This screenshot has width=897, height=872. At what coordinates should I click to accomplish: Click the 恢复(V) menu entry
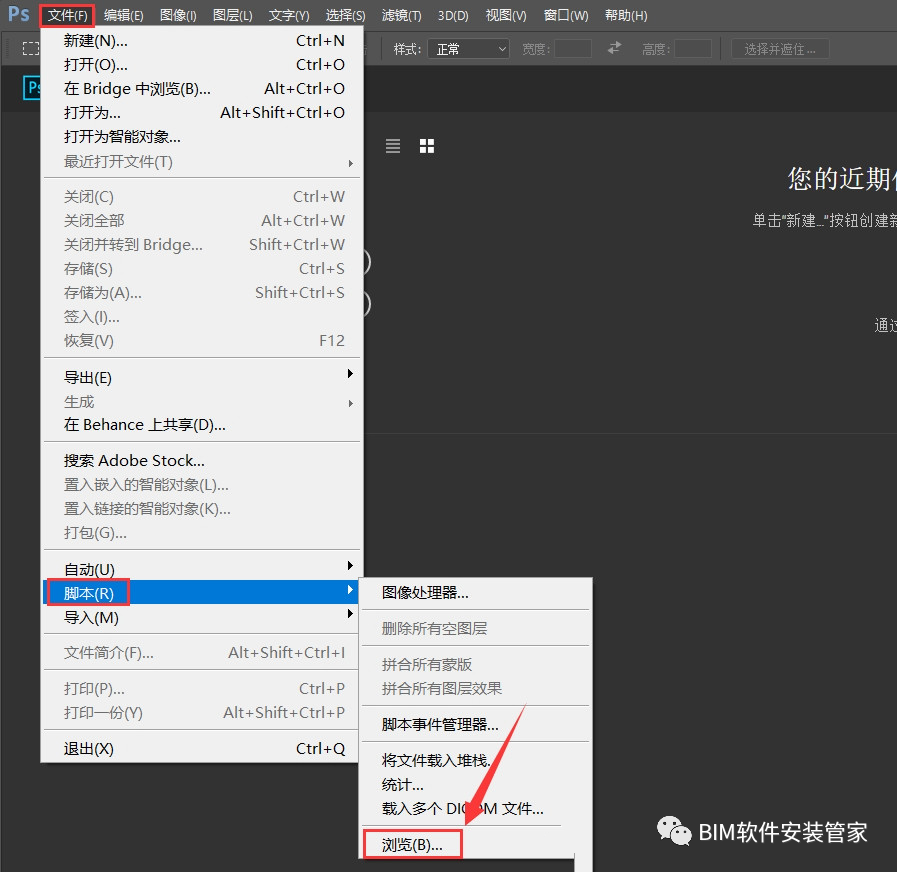(x=202, y=341)
